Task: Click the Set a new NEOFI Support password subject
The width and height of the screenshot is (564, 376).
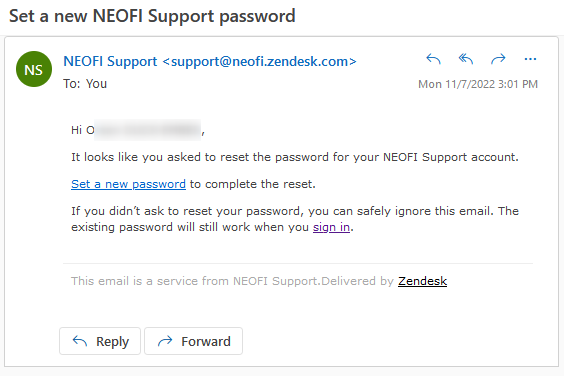Action: pyautogui.click(x=152, y=16)
